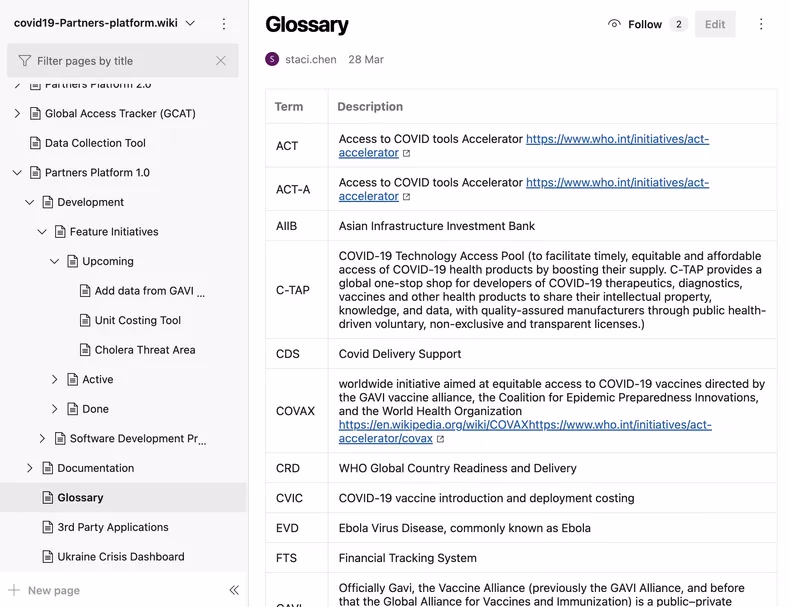
Task: Select the EVD term cell
Action: pyautogui.click(x=297, y=528)
